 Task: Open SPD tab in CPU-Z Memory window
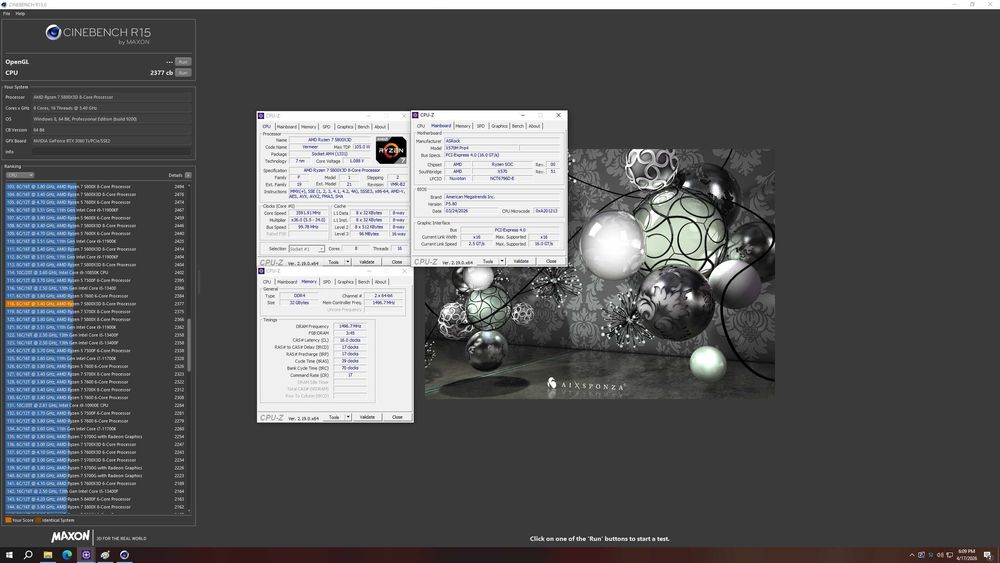click(327, 281)
